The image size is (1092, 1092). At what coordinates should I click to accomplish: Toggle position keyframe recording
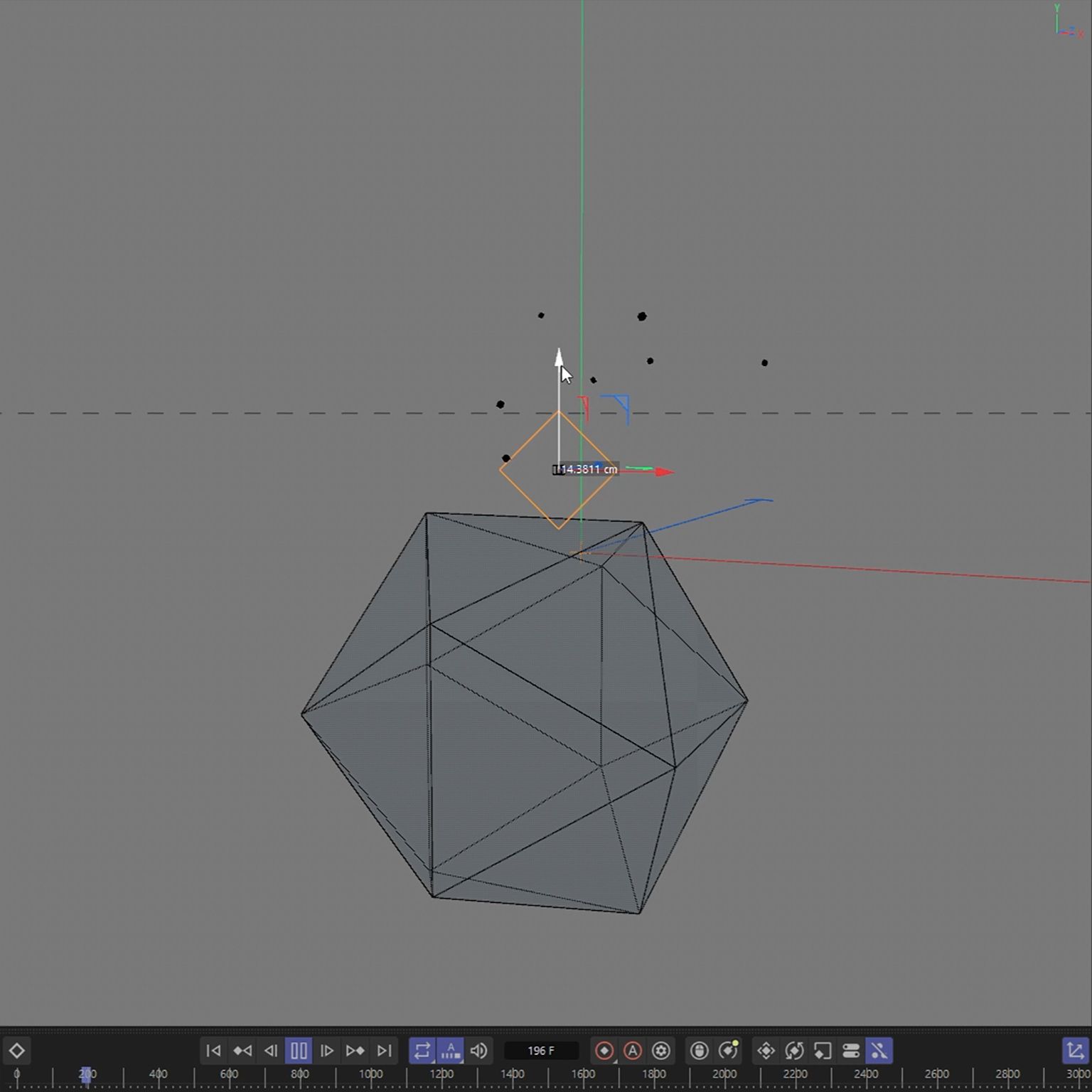tap(766, 1051)
